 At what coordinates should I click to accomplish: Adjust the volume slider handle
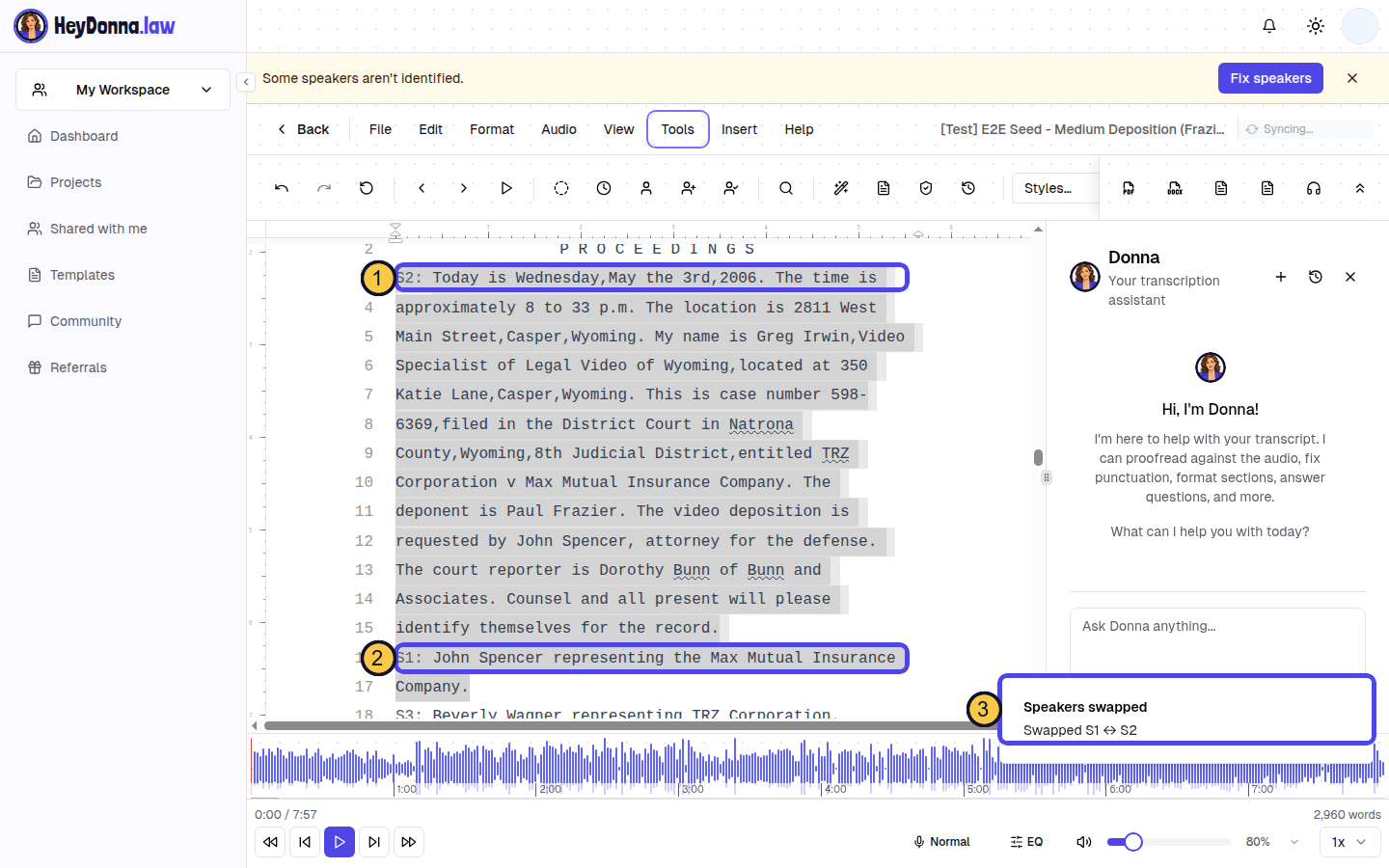coord(1133,842)
